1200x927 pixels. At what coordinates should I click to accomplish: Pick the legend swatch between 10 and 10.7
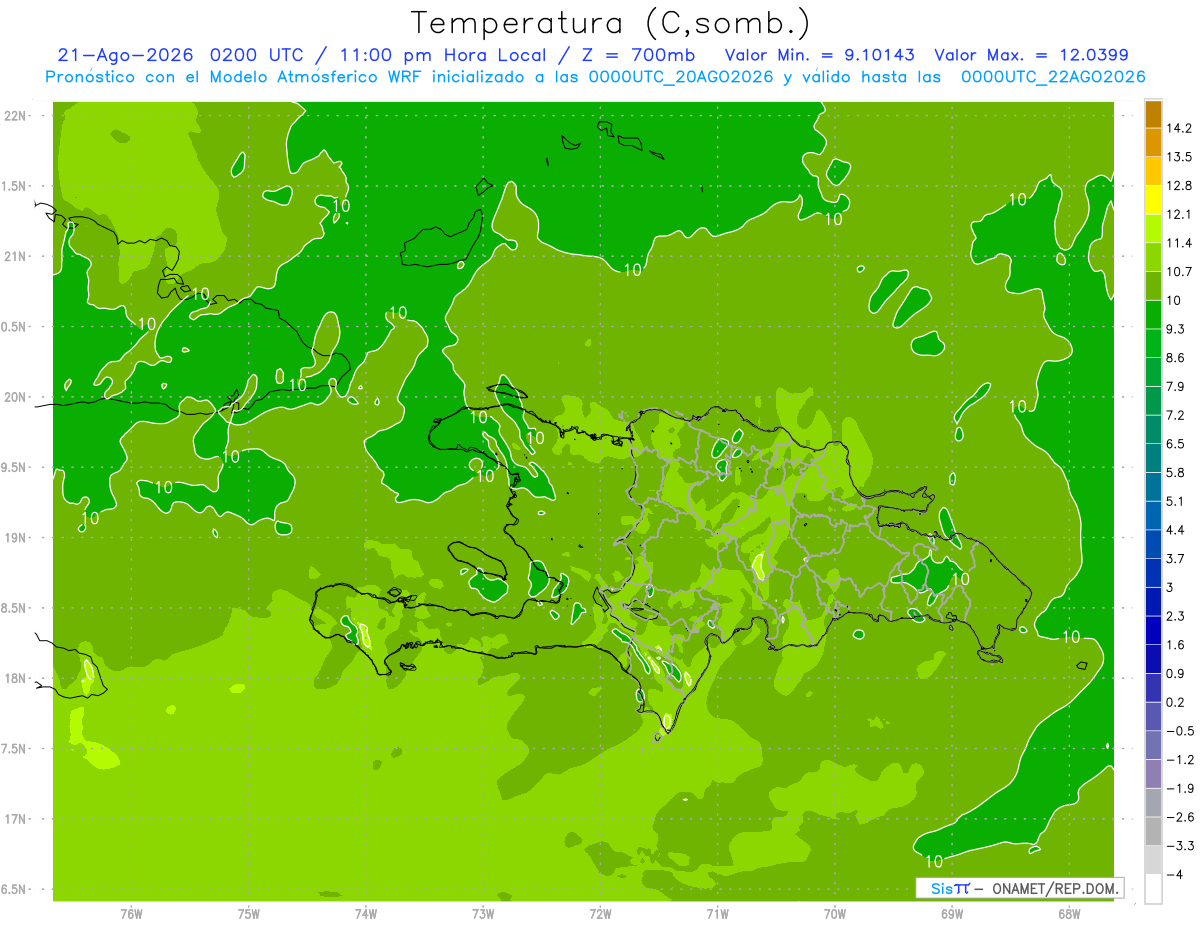click(x=1153, y=286)
